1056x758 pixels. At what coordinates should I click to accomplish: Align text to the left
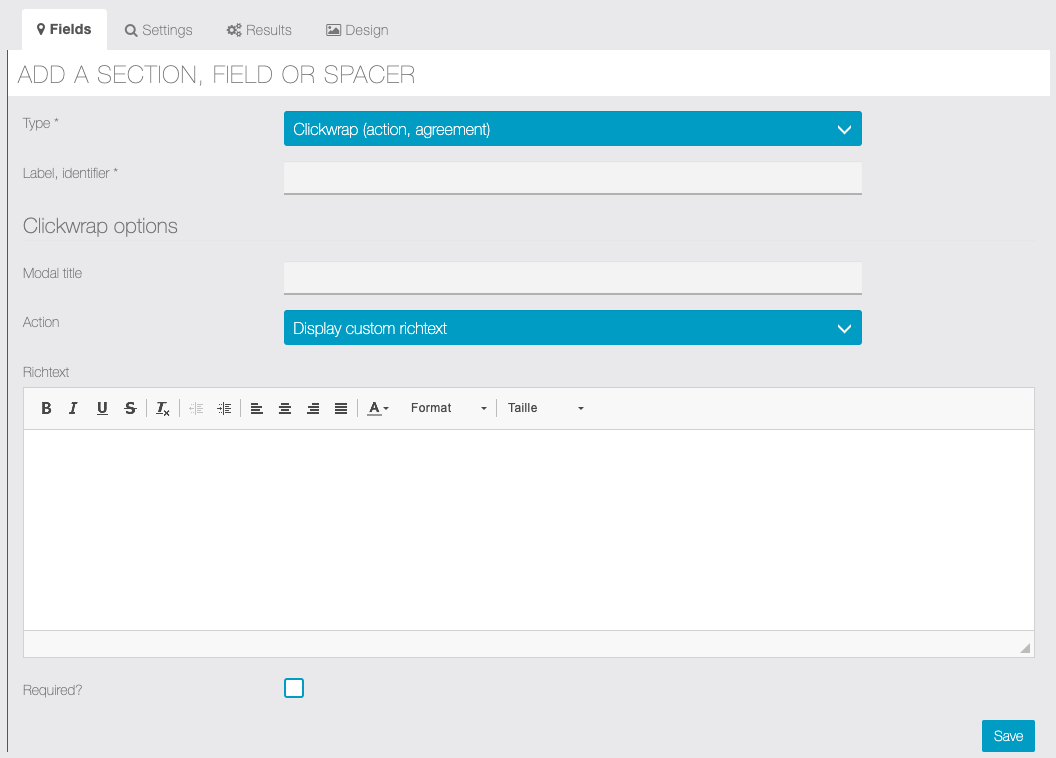click(257, 408)
